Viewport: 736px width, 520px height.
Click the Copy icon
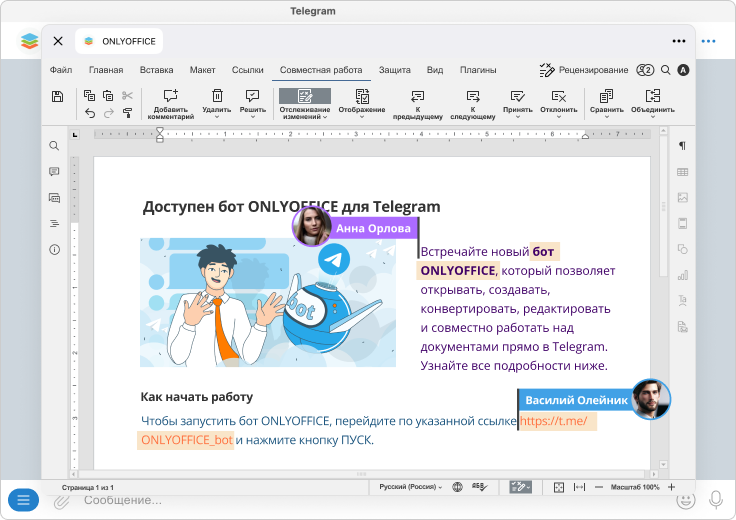(89, 95)
